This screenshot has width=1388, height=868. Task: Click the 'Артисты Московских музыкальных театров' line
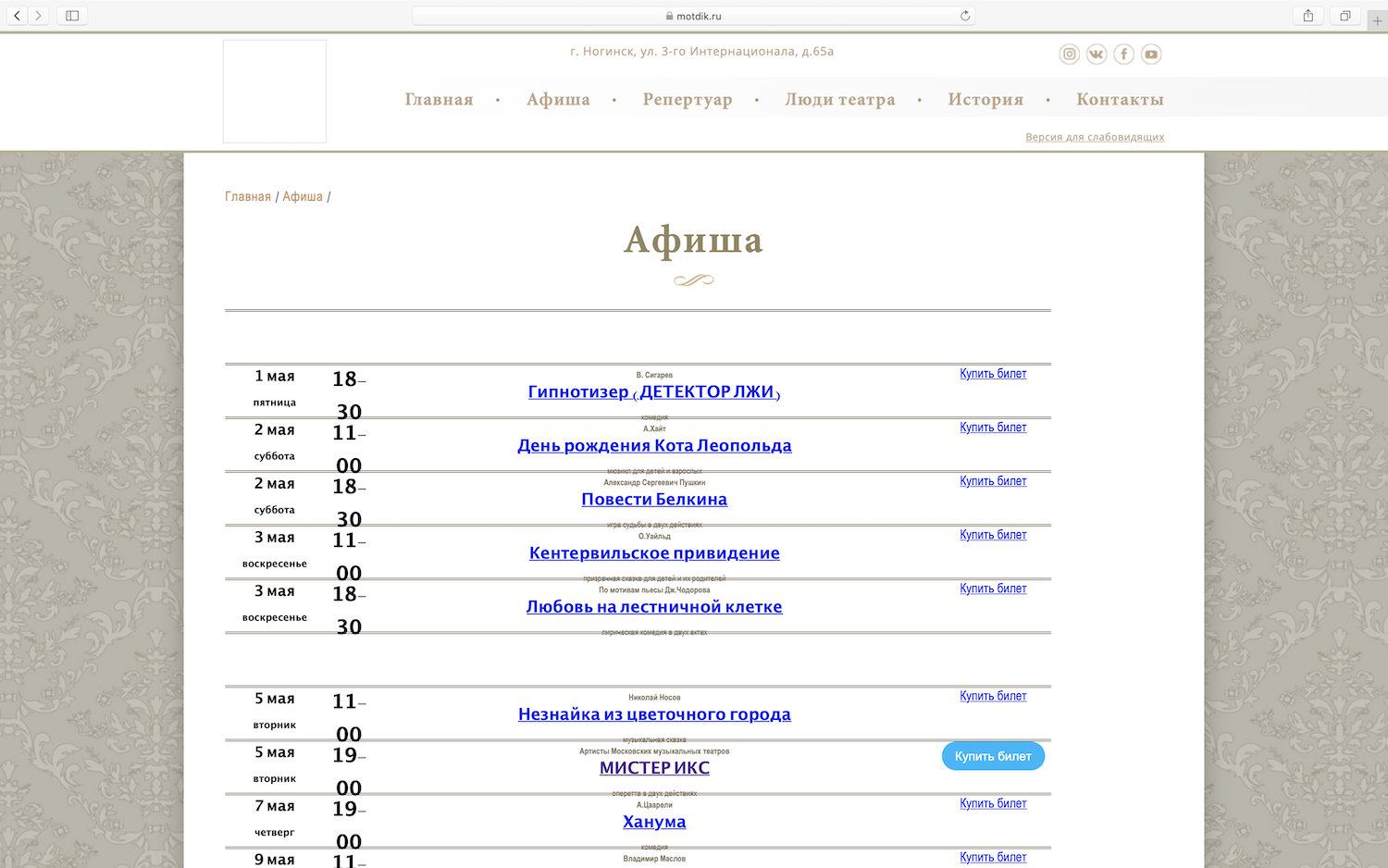click(654, 751)
